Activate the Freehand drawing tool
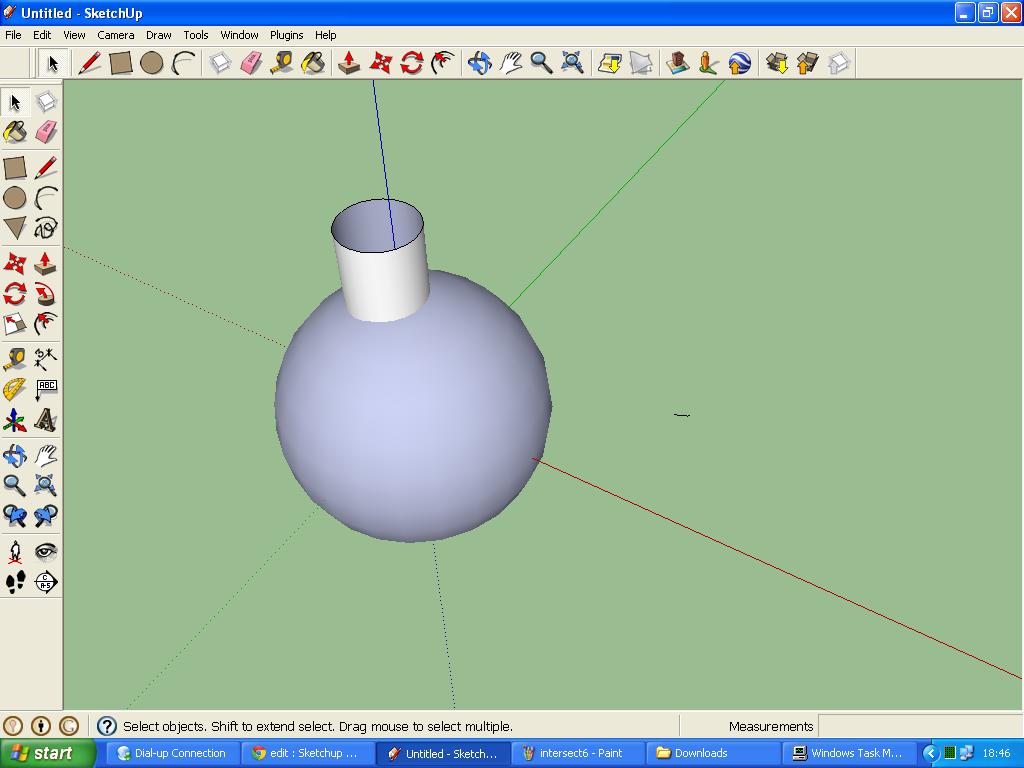 pyautogui.click(x=46, y=228)
